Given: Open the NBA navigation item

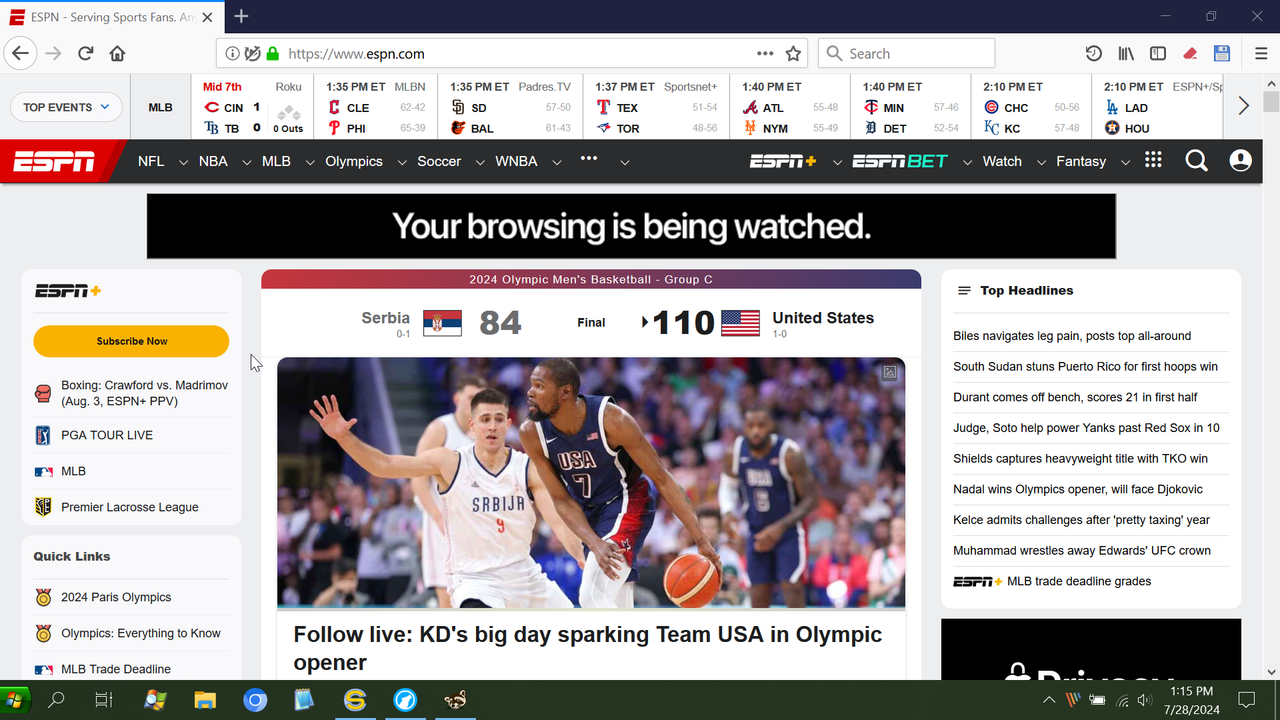Looking at the screenshot, I should click(x=213, y=161).
